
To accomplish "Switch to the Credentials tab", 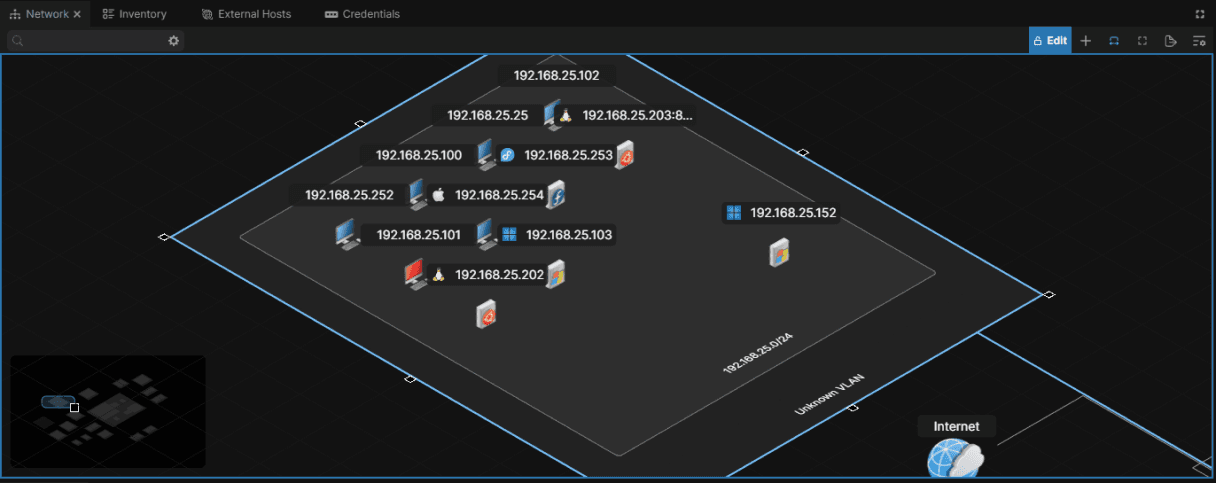I will [362, 14].
